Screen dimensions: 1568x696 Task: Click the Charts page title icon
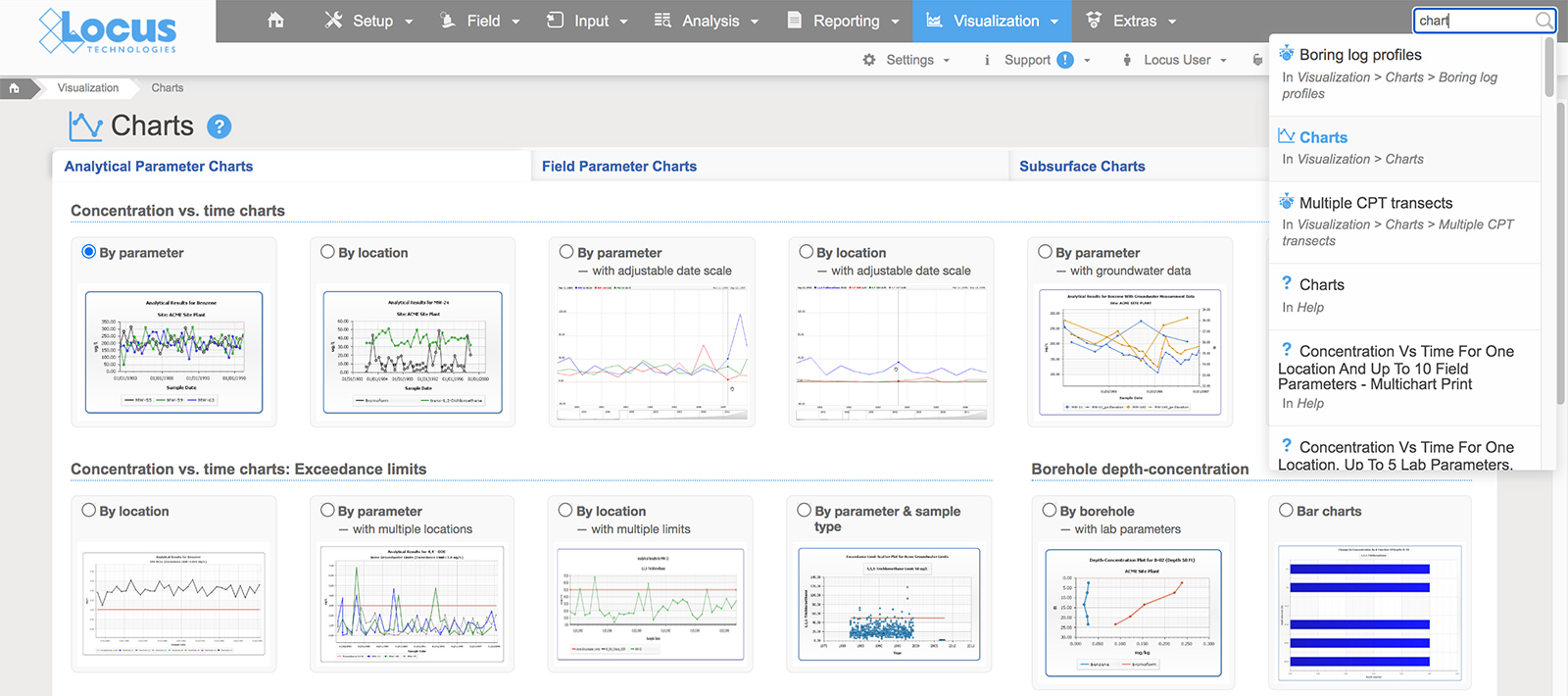tap(85, 126)
